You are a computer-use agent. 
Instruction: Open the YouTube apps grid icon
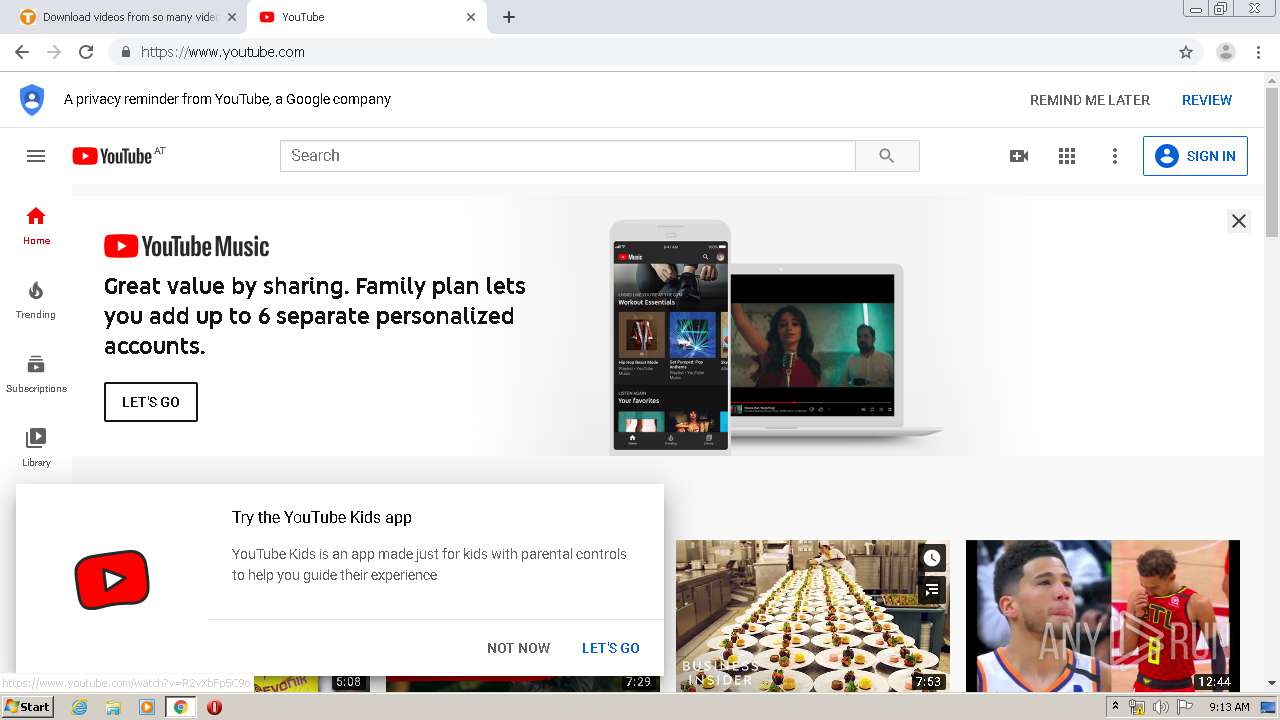coord(1067,156)
